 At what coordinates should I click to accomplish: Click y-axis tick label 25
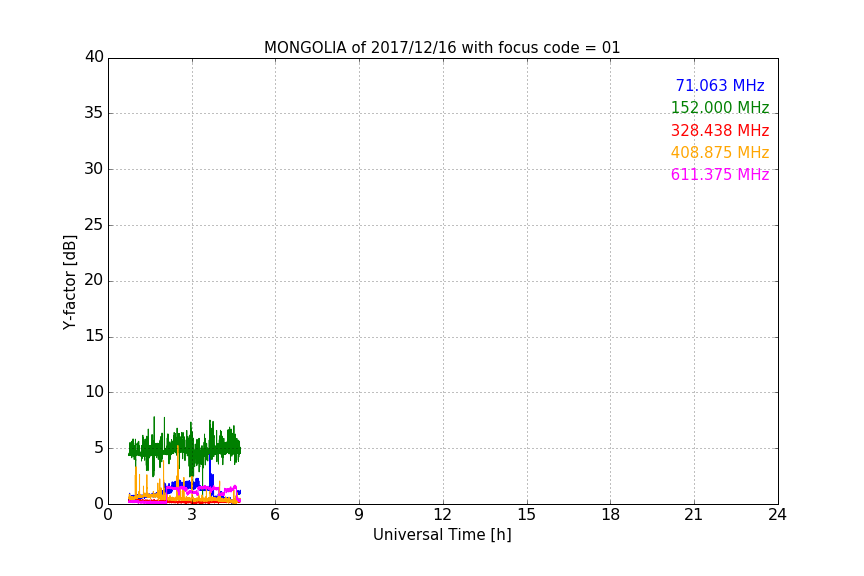(x=94, y=224)
